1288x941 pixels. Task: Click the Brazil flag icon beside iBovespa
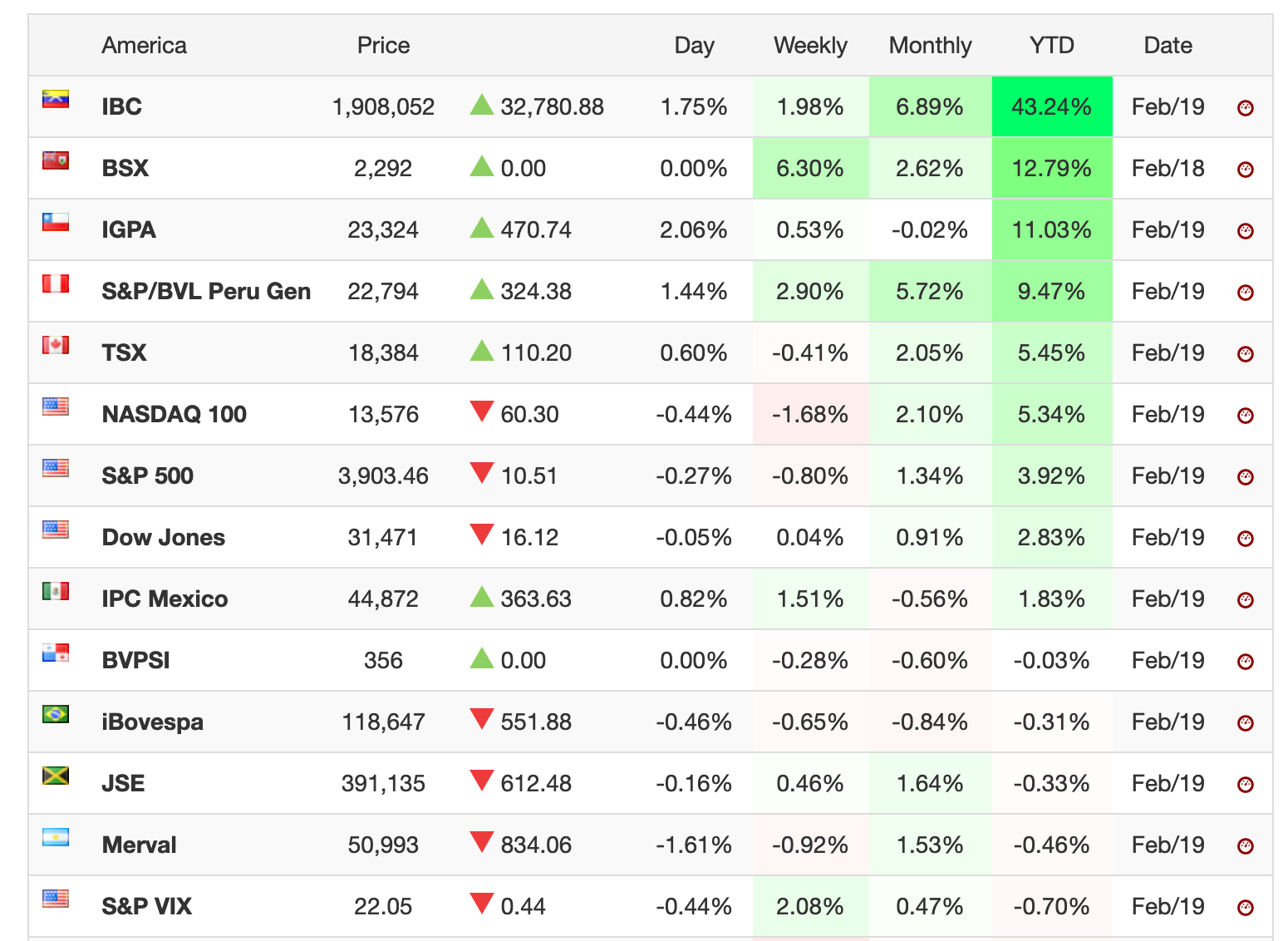[x=56, y=714]
